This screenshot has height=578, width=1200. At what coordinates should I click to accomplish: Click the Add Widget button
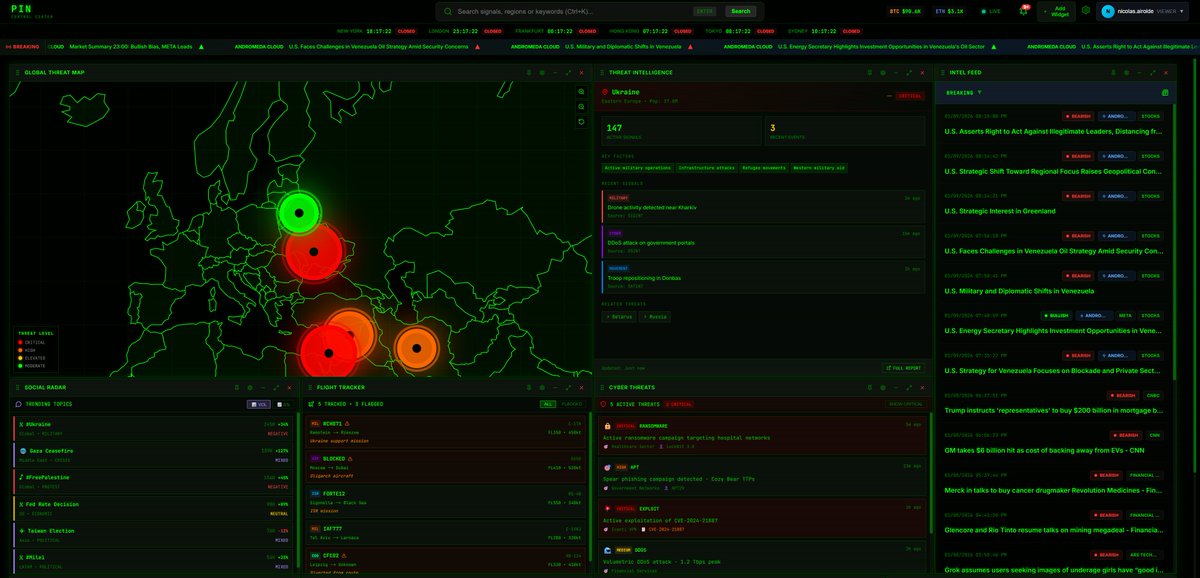[x=1055, y=11]
